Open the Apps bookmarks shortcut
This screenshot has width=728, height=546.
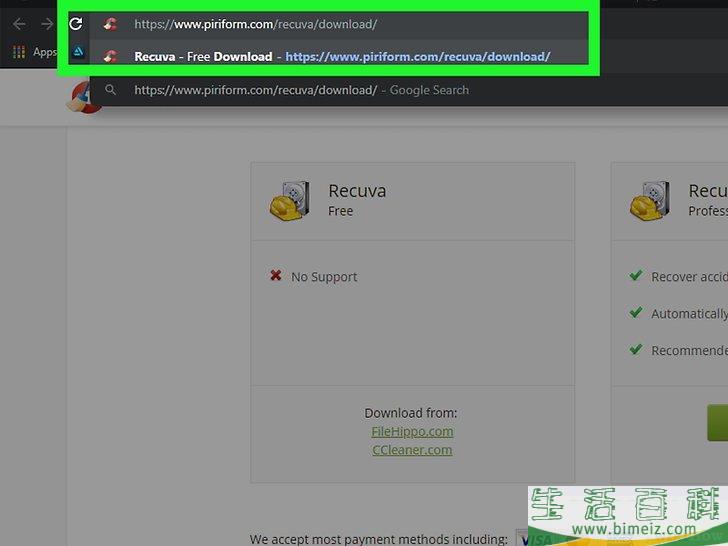click(x=34, y=52)
